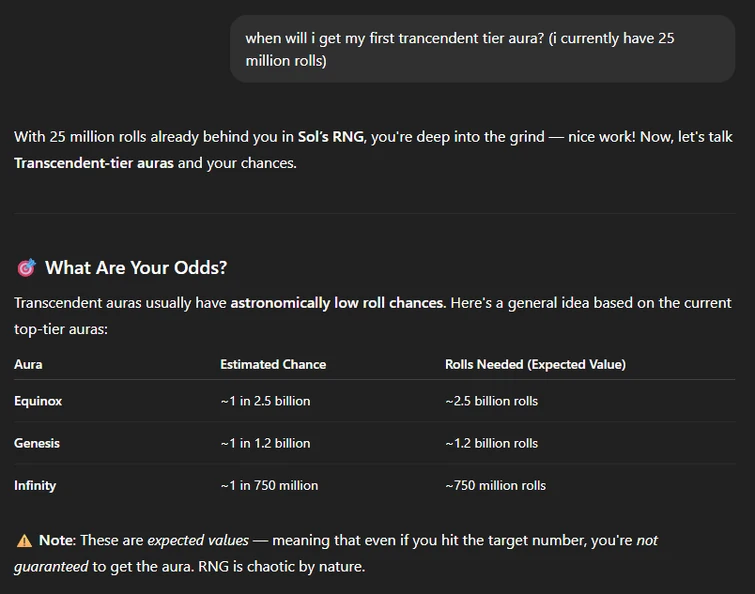Image resolution: width=755 pixels, height=594 pixels.
Task: Click the user's message bubble
Action: coord(482,49)
